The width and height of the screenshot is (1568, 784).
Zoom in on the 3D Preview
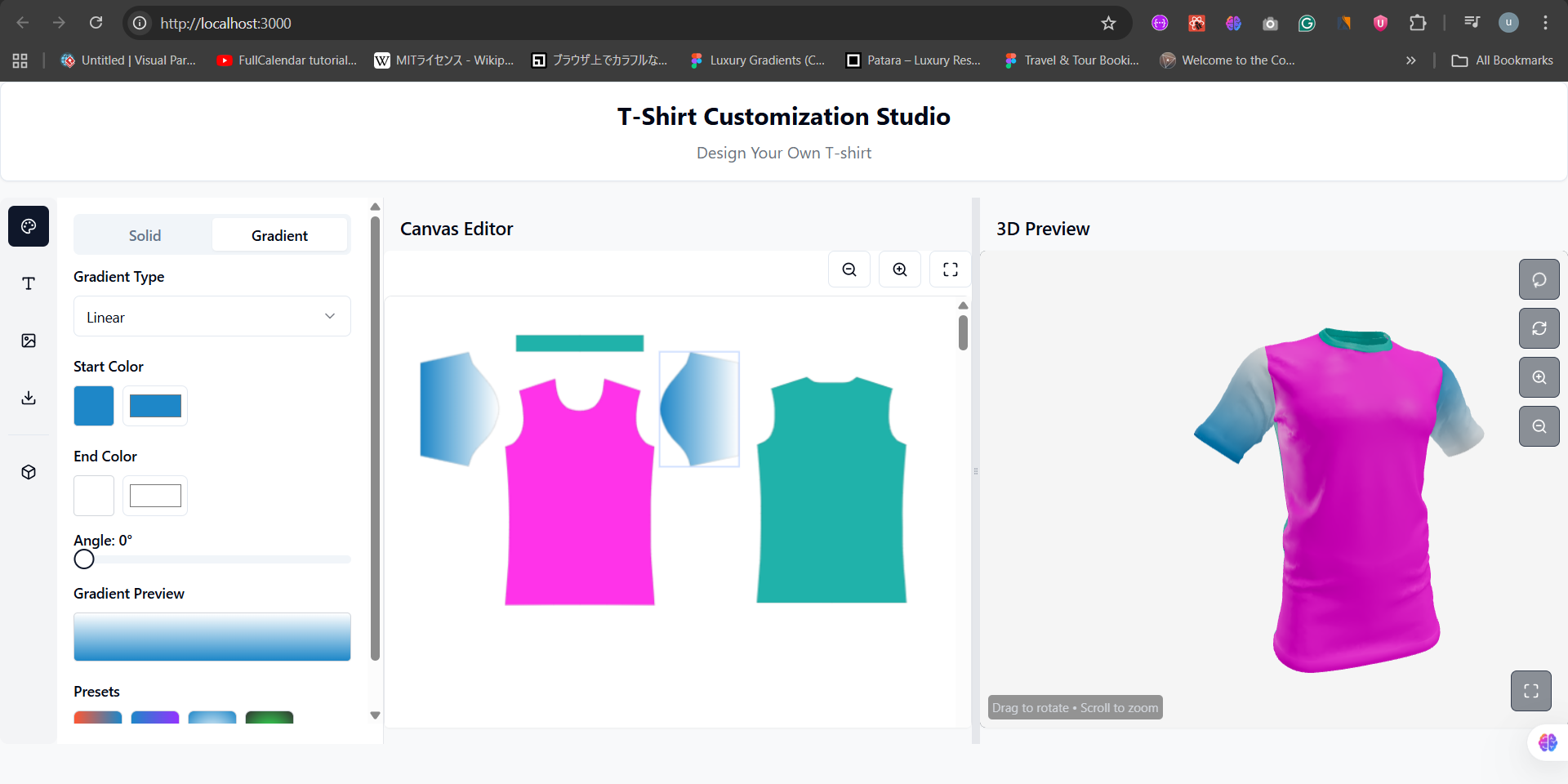click(1539, 377)
